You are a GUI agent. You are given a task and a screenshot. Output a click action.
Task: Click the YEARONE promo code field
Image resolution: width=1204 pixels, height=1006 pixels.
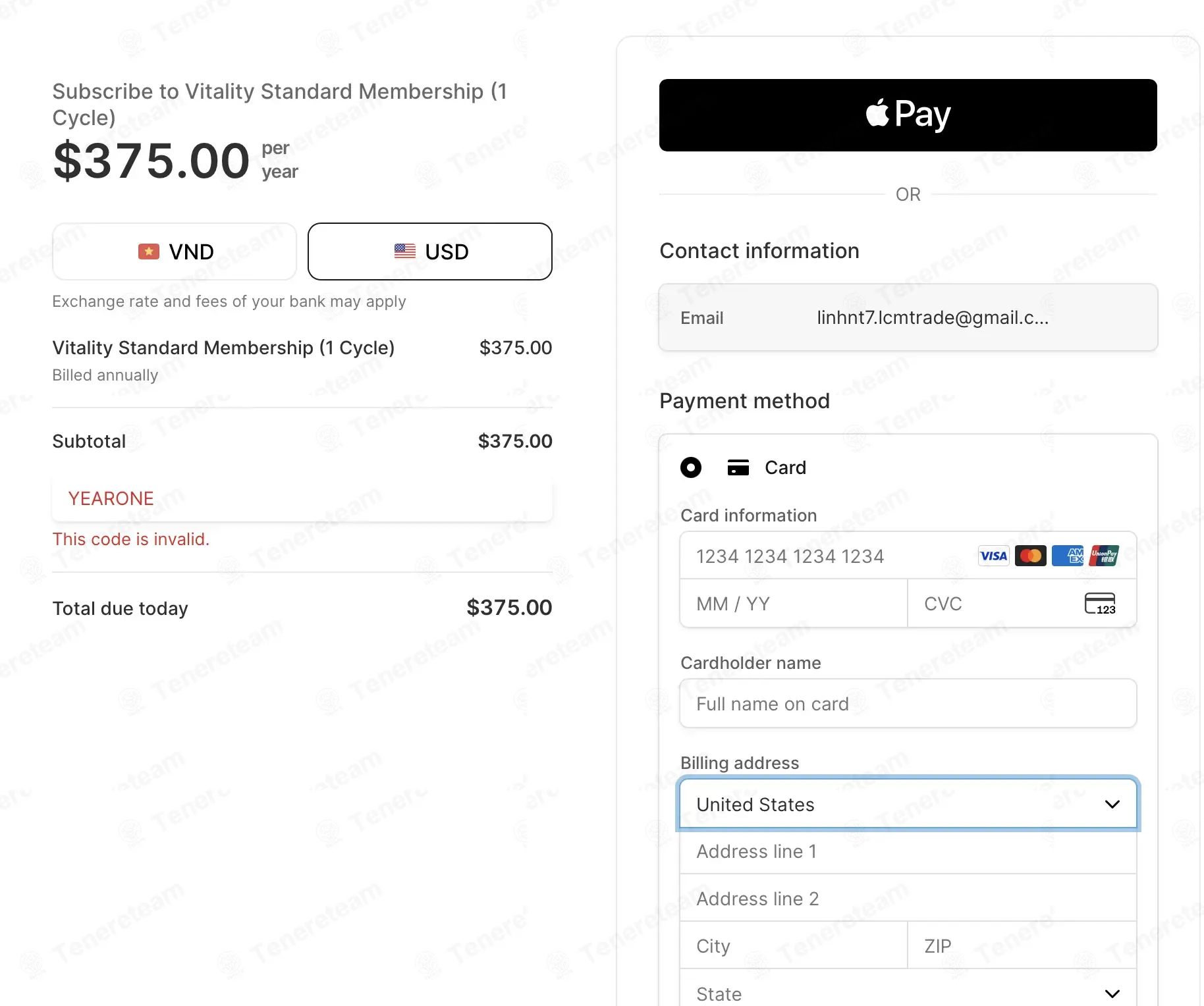click(302, 498)
